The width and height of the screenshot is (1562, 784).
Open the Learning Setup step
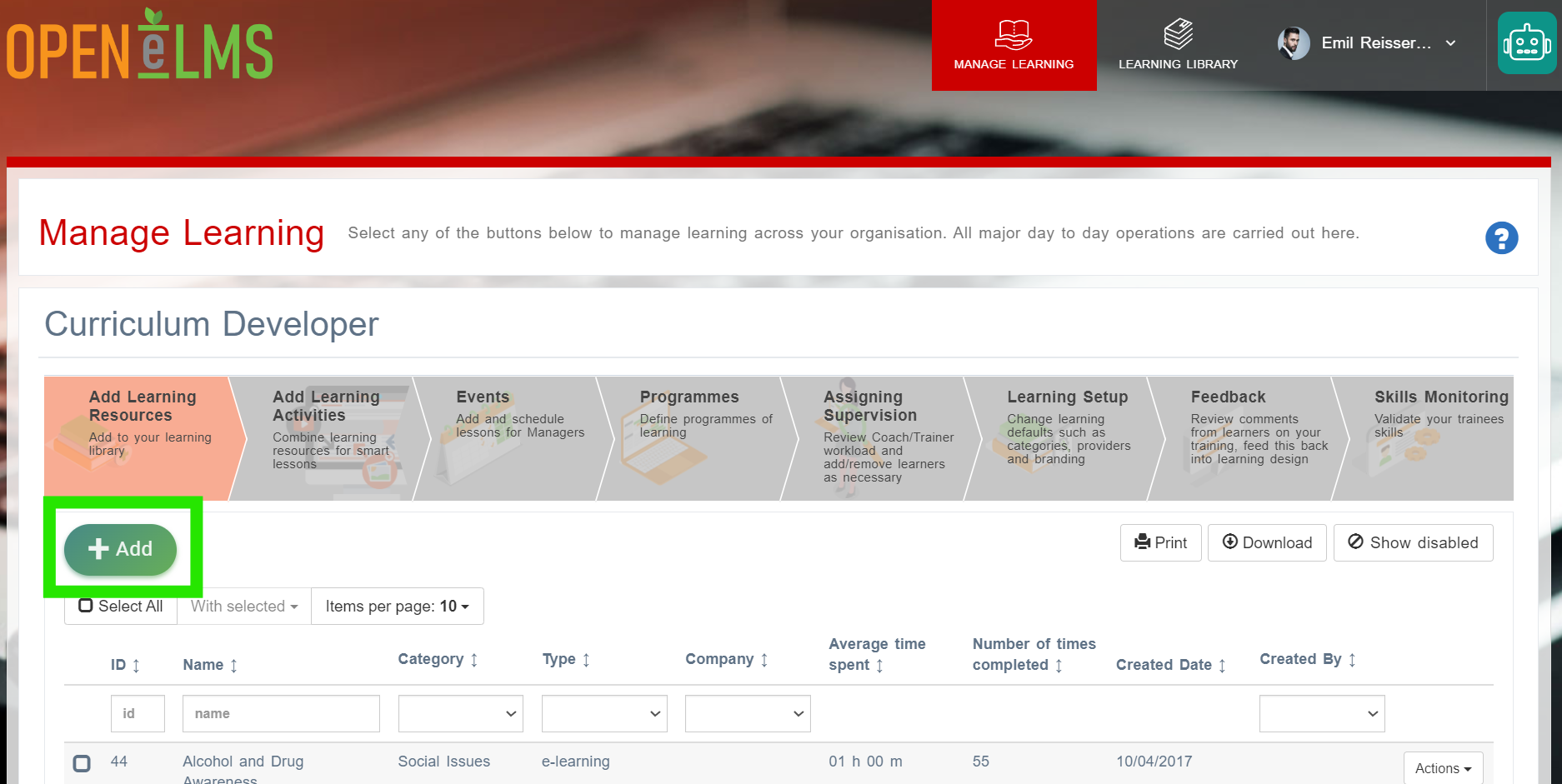click(x=1064, y=438)
